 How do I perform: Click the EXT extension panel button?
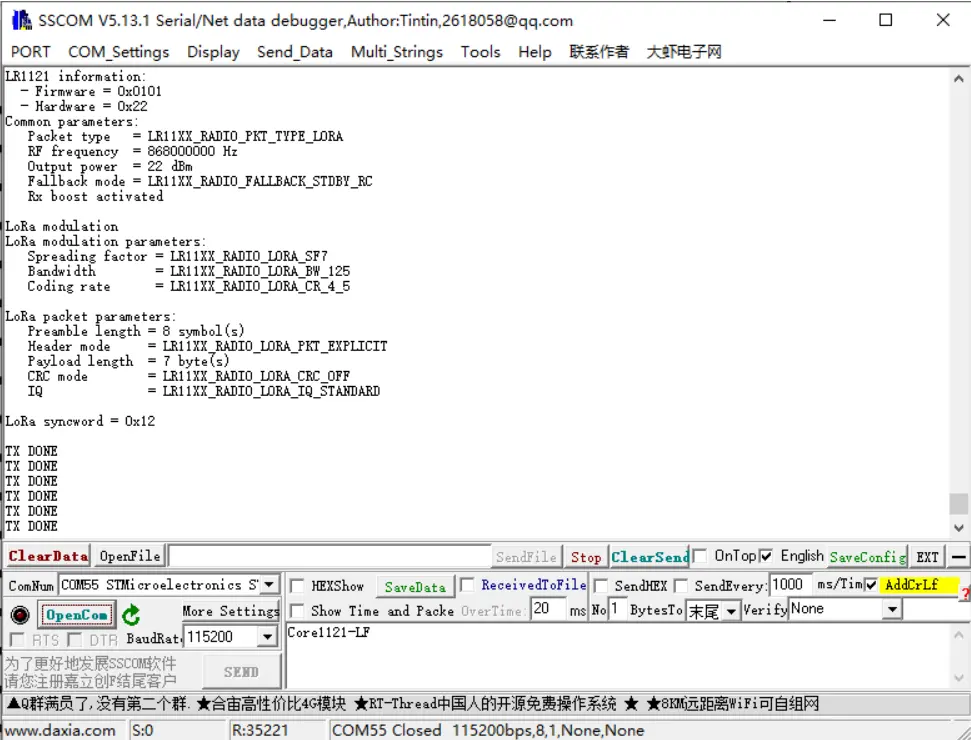928,557
